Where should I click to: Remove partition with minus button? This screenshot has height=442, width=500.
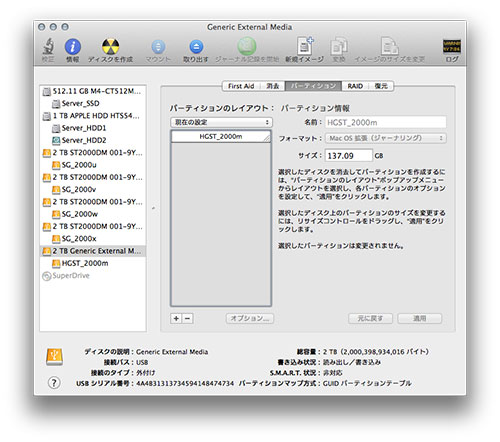(187, 318)
